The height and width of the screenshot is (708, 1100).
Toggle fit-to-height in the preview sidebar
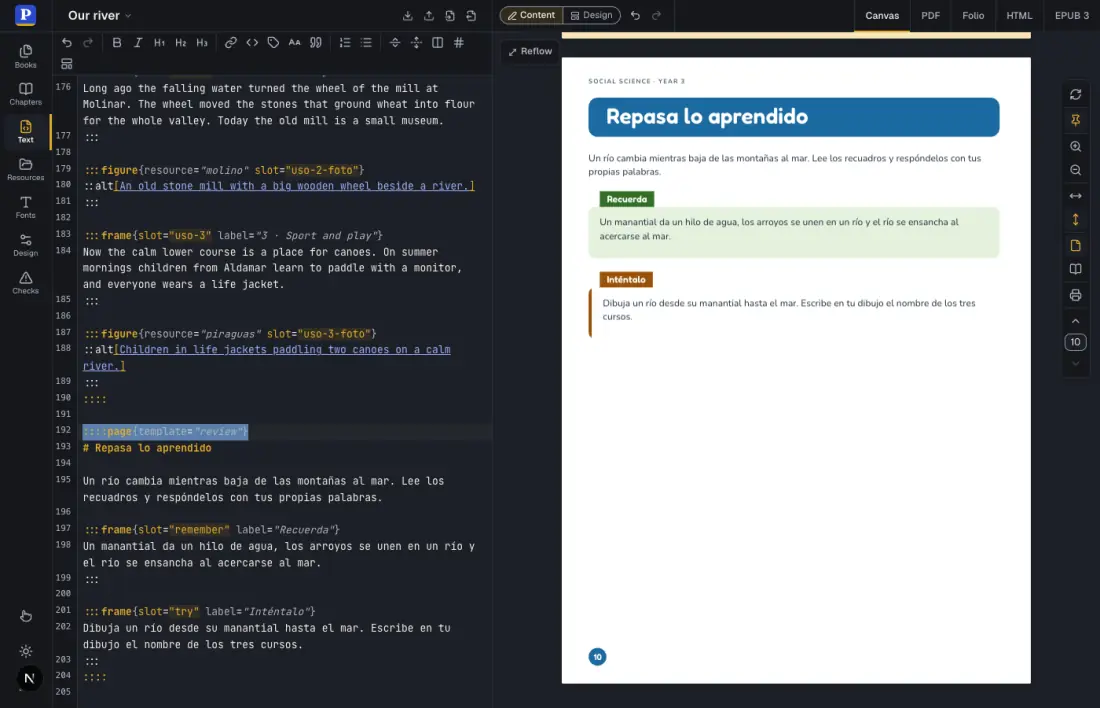pyautogui.click(x=1075, y=220)
